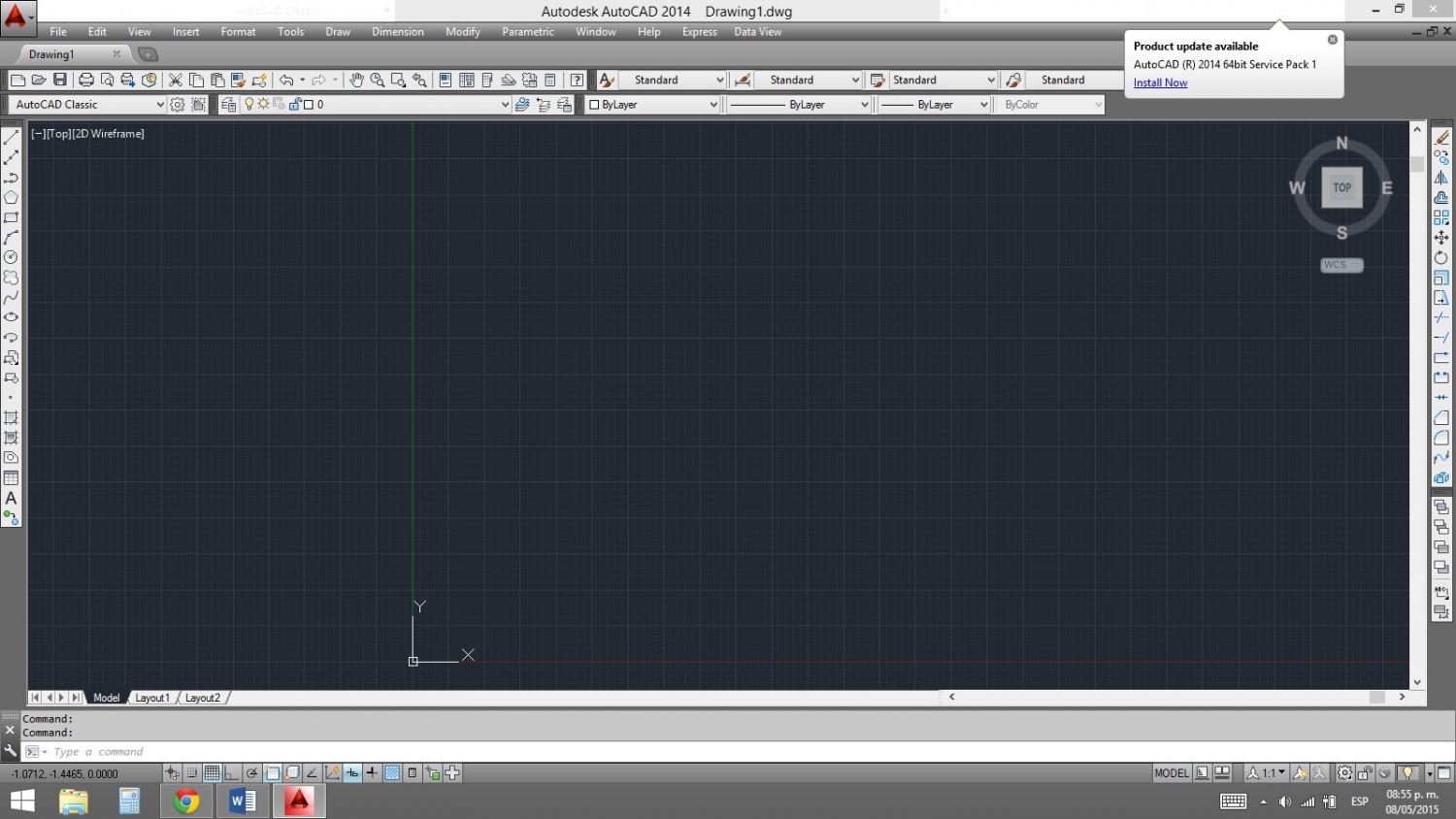Toggle Object Snap in status bar
1456x819 pixels.
pos(273,773)
